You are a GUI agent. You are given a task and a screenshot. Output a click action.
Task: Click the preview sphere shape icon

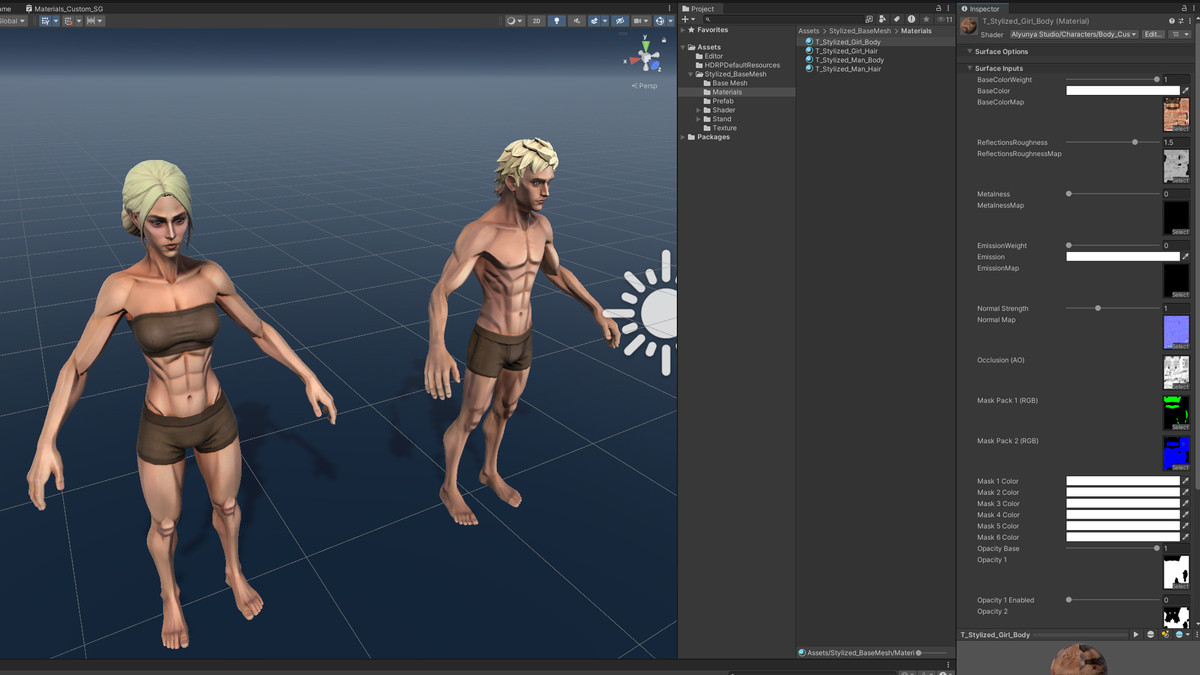(1151, 635)
